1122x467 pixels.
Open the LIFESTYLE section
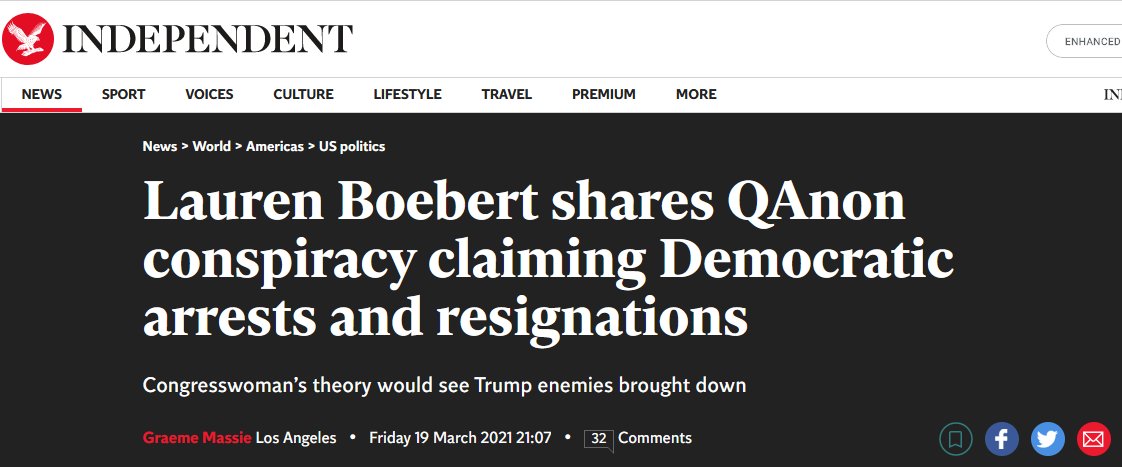click(x=407, y=94)
